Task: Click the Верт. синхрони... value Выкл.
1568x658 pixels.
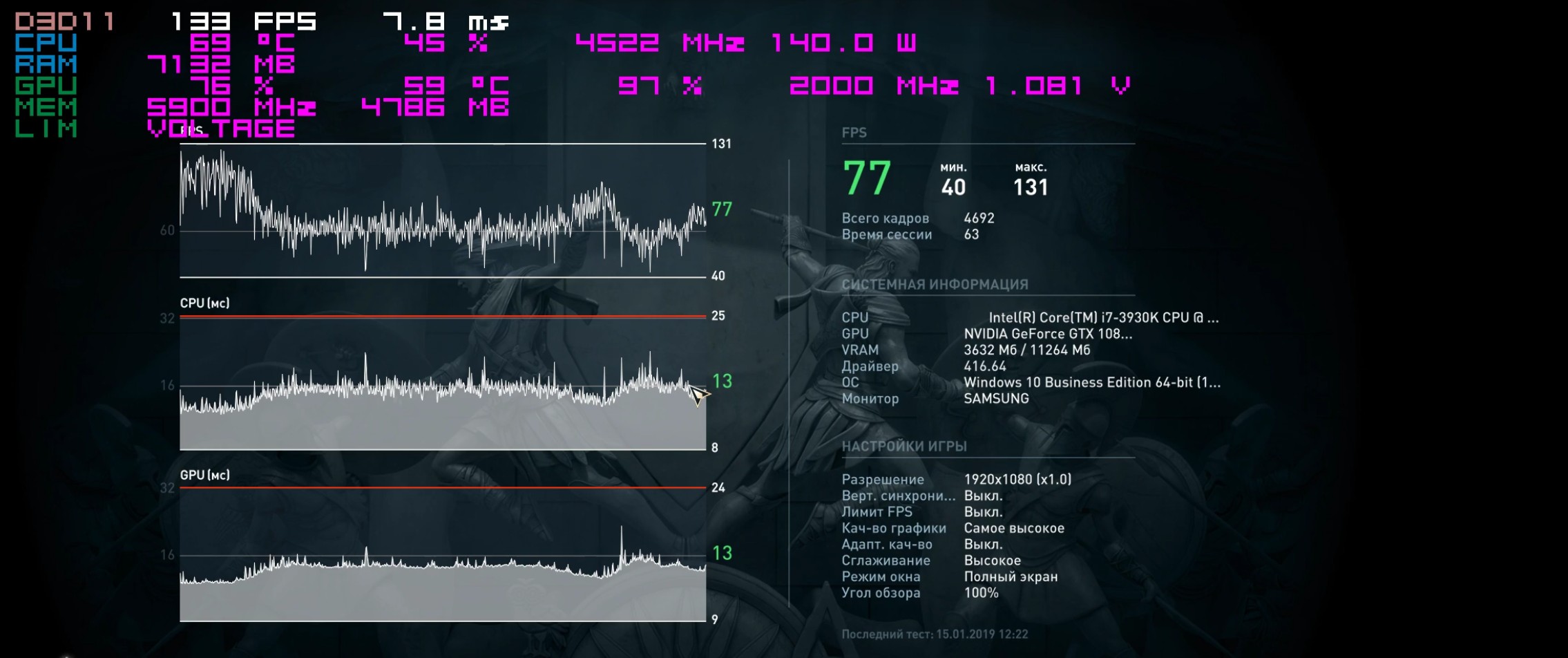Action: pyautogui.click(x=983, y=496)
